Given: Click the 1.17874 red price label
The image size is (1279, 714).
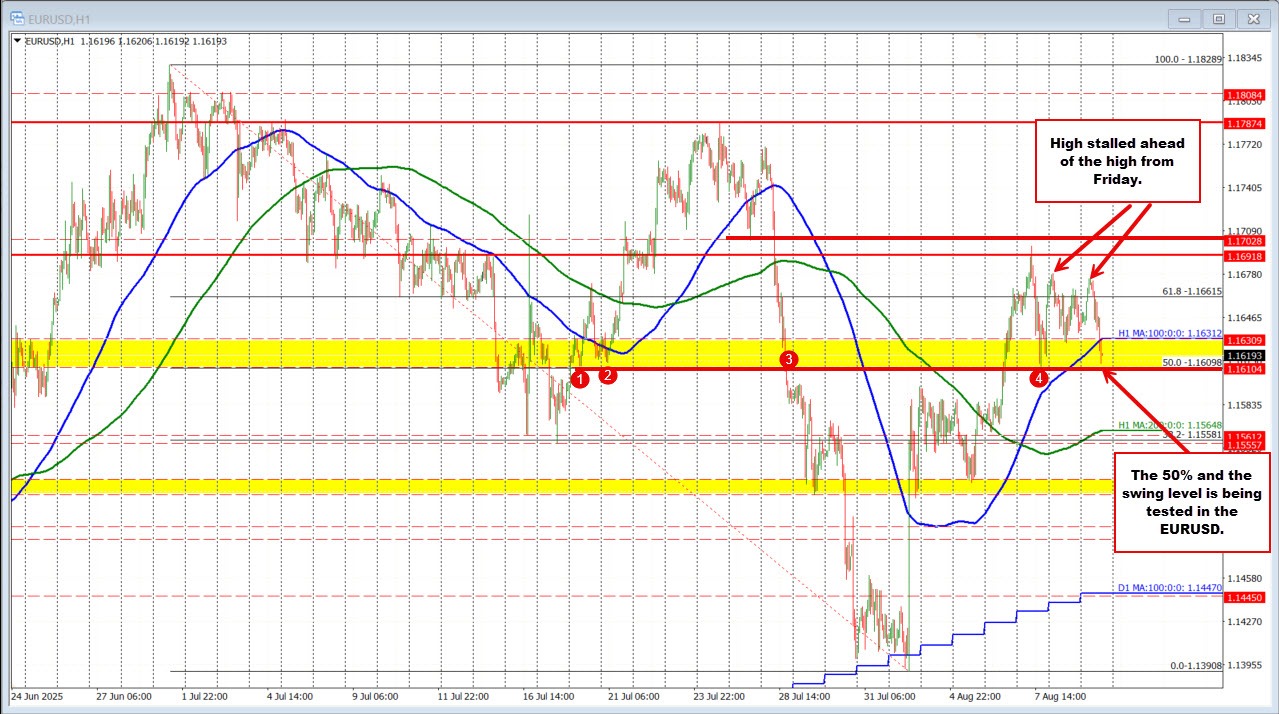Looking at the screenshot, I should coord(1243,123).
